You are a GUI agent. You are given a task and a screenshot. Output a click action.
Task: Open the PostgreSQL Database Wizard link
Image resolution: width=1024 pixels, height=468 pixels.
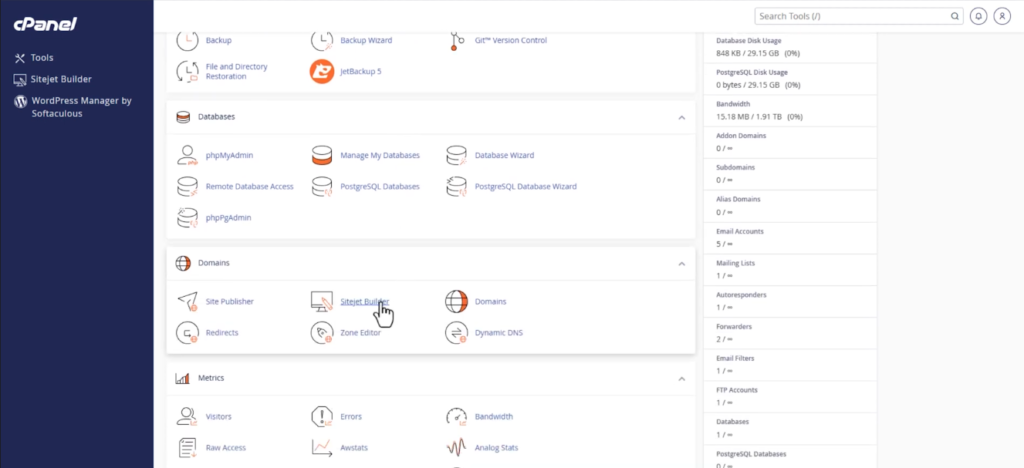click(525, 186)
